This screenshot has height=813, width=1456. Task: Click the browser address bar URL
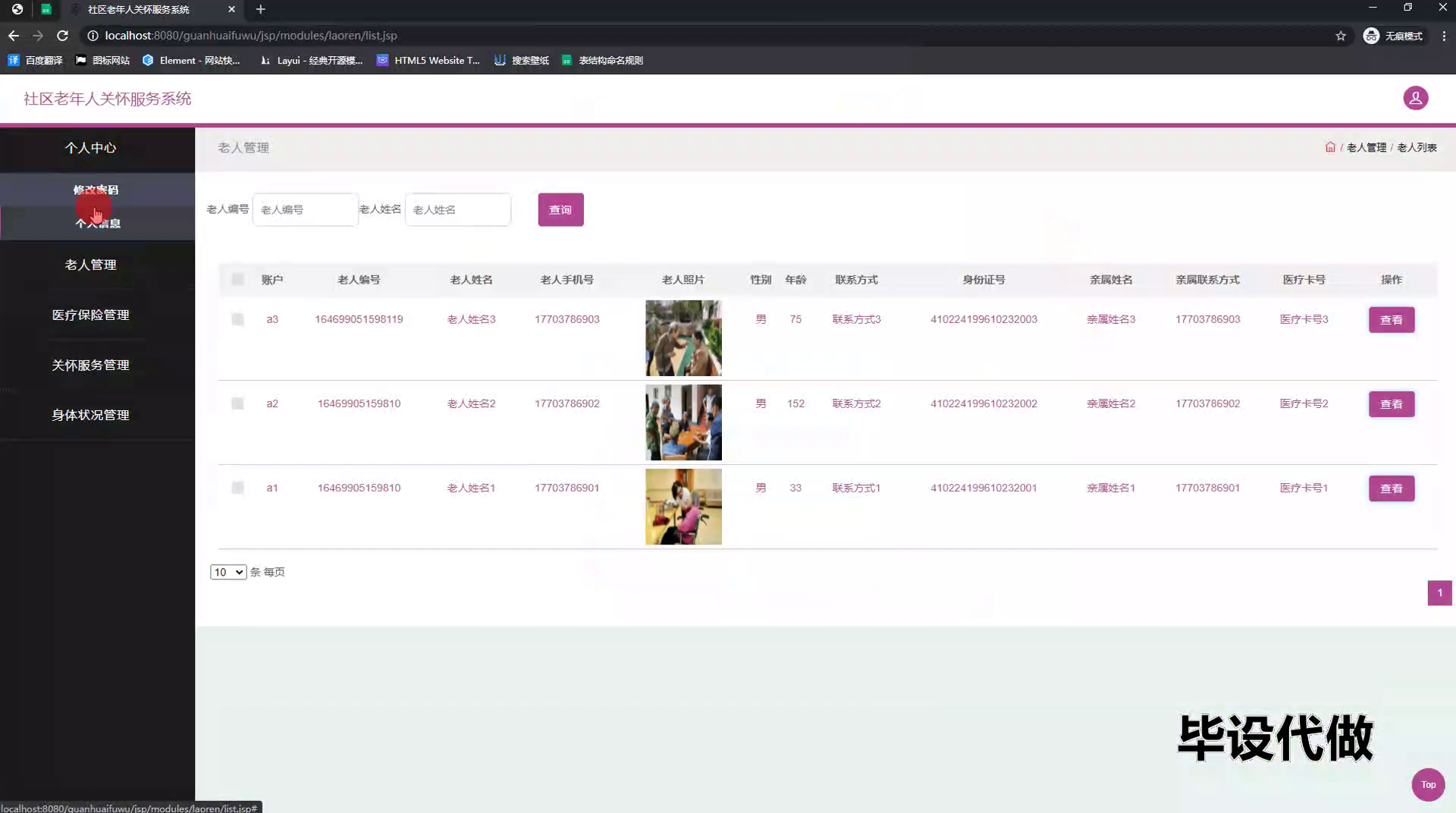[x=251, y=36]
